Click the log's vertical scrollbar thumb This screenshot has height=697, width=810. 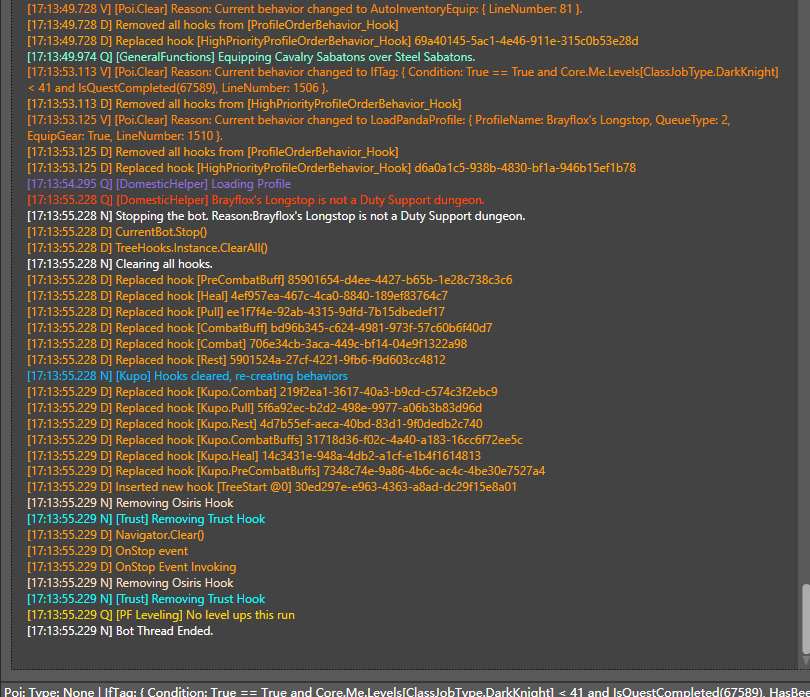coord(804,618)
